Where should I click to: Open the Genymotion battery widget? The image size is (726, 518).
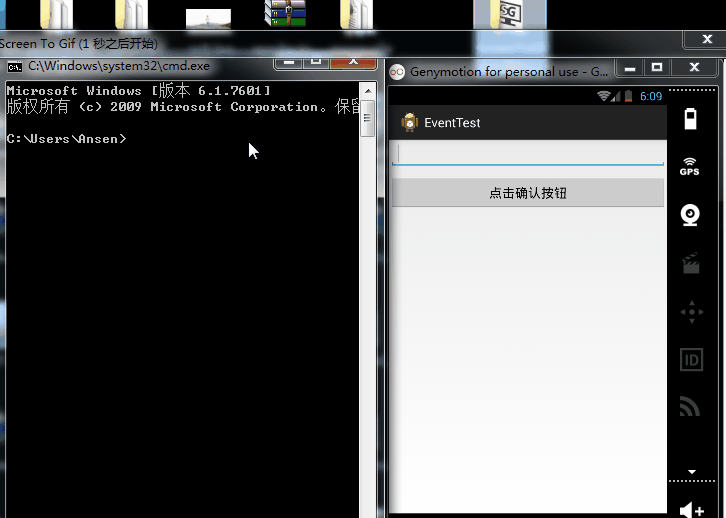pos(690,119)
